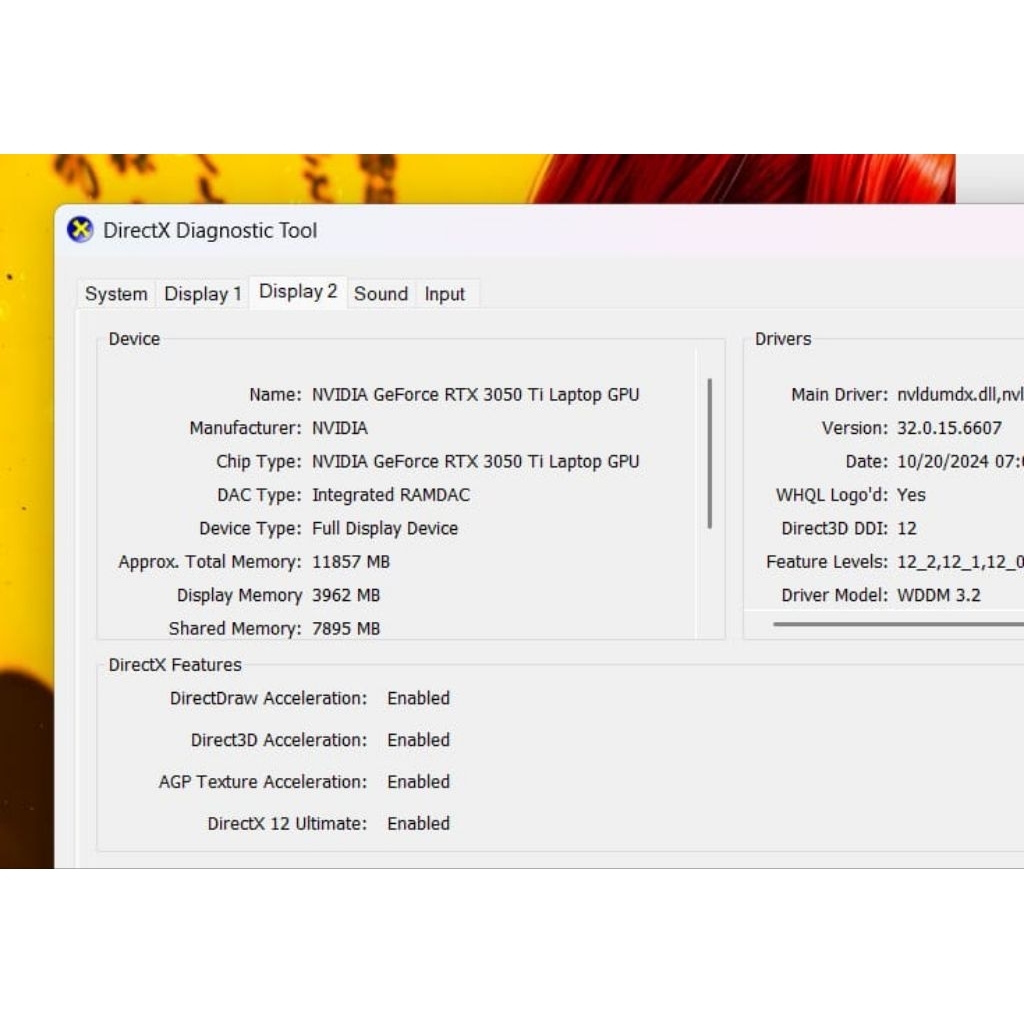Image resolution: width=1024 pixels, height=1024 pixels.
Task: Select the Direct3D DDI value "12"
Action: point(906,528)
